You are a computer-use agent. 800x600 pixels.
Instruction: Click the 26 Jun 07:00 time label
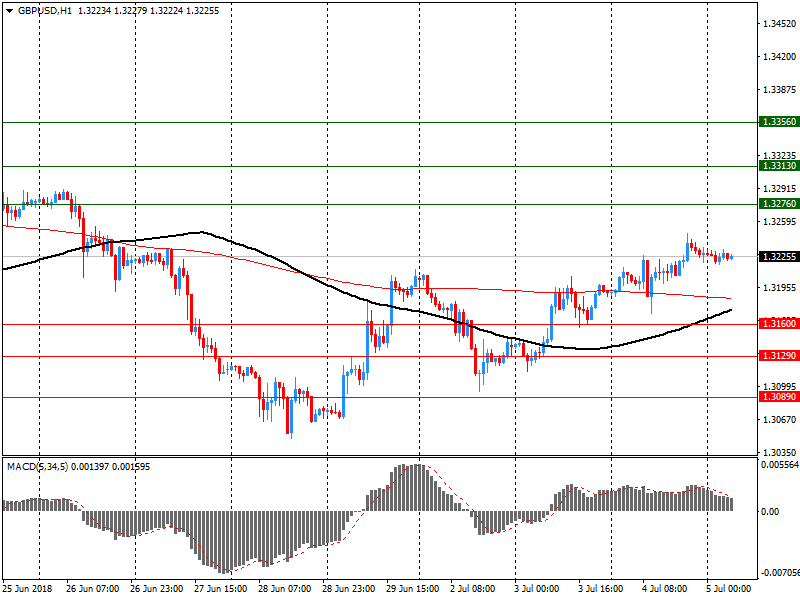click(x=92, y=589)
